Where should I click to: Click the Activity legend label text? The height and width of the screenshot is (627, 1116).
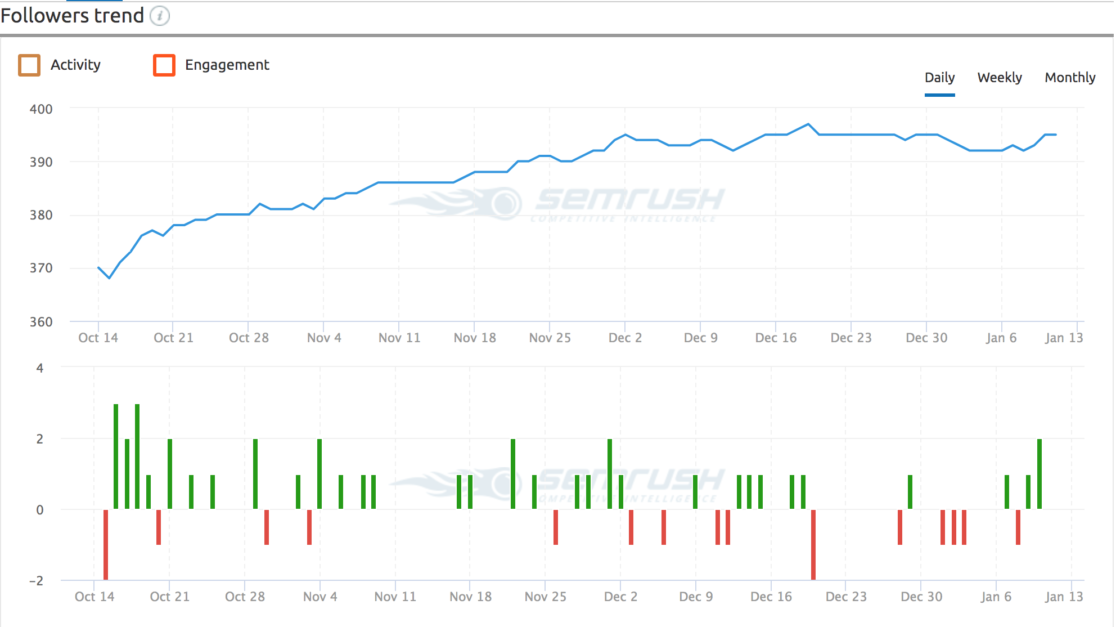point(76,65)
